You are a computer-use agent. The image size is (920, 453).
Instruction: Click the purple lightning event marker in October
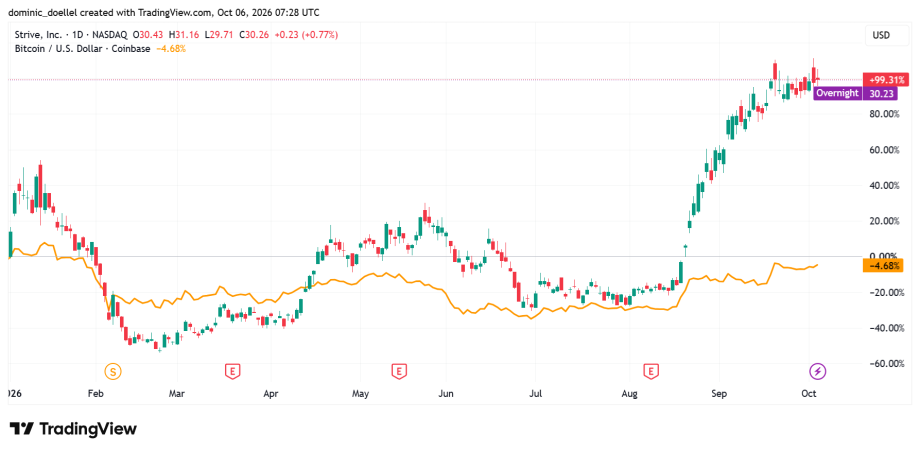[x=818, y=371]
